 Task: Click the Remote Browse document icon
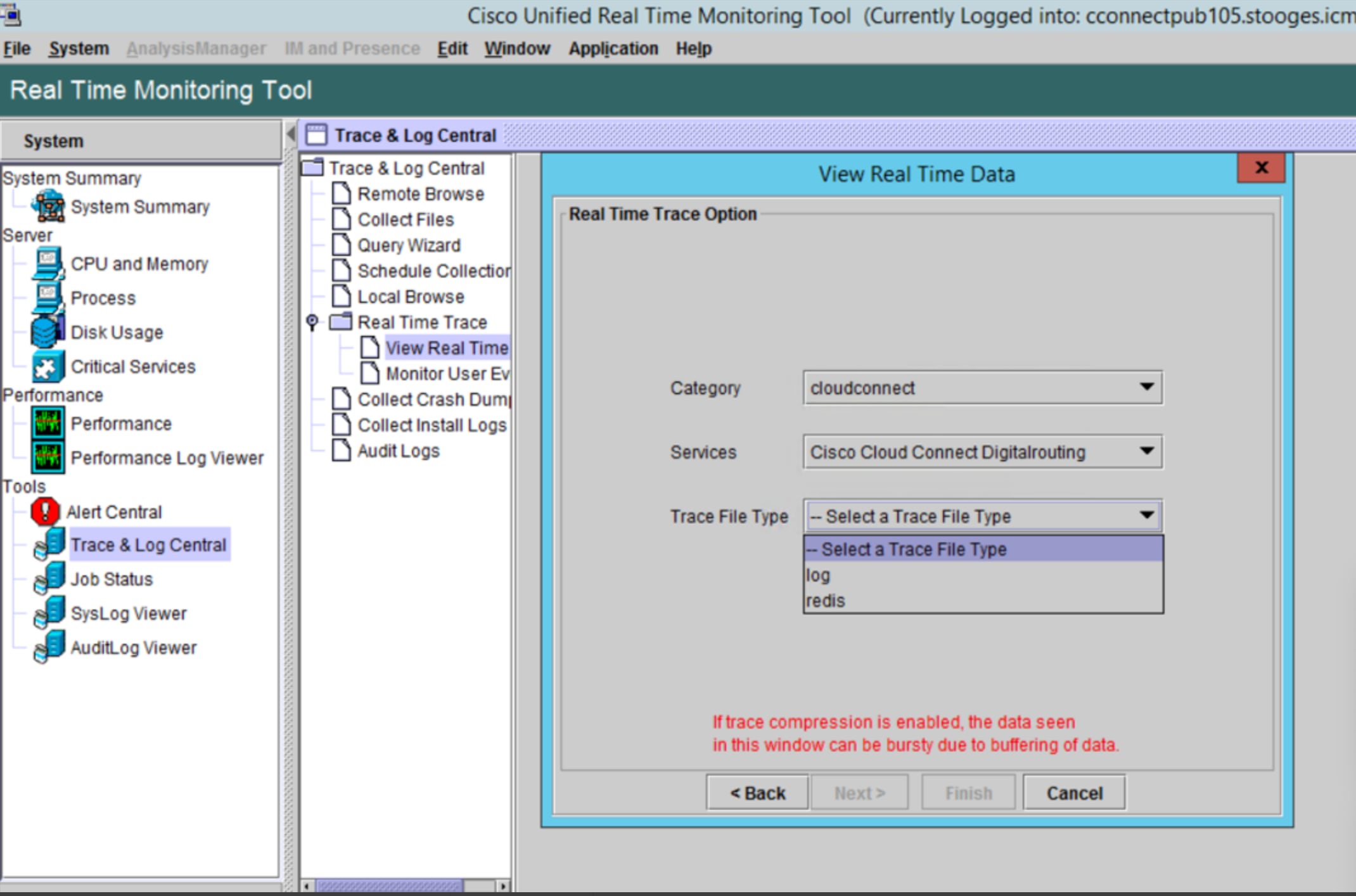point(342,193)
